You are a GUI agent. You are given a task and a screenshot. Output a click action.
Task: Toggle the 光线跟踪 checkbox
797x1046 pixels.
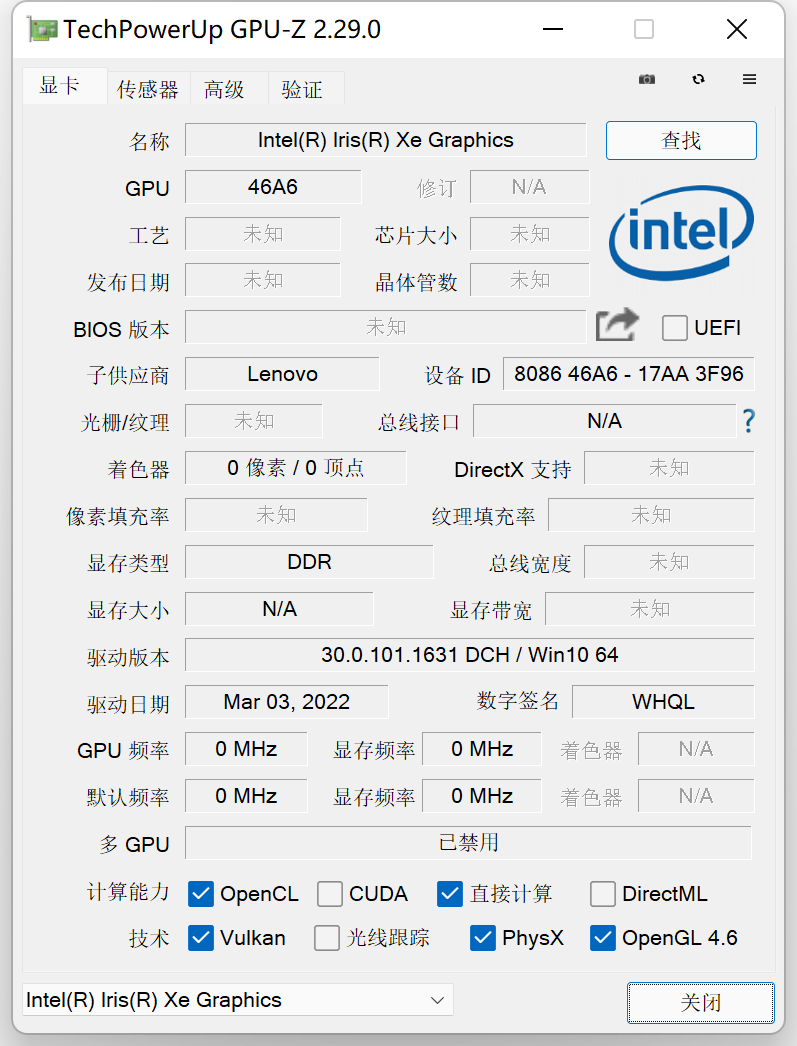327,938
